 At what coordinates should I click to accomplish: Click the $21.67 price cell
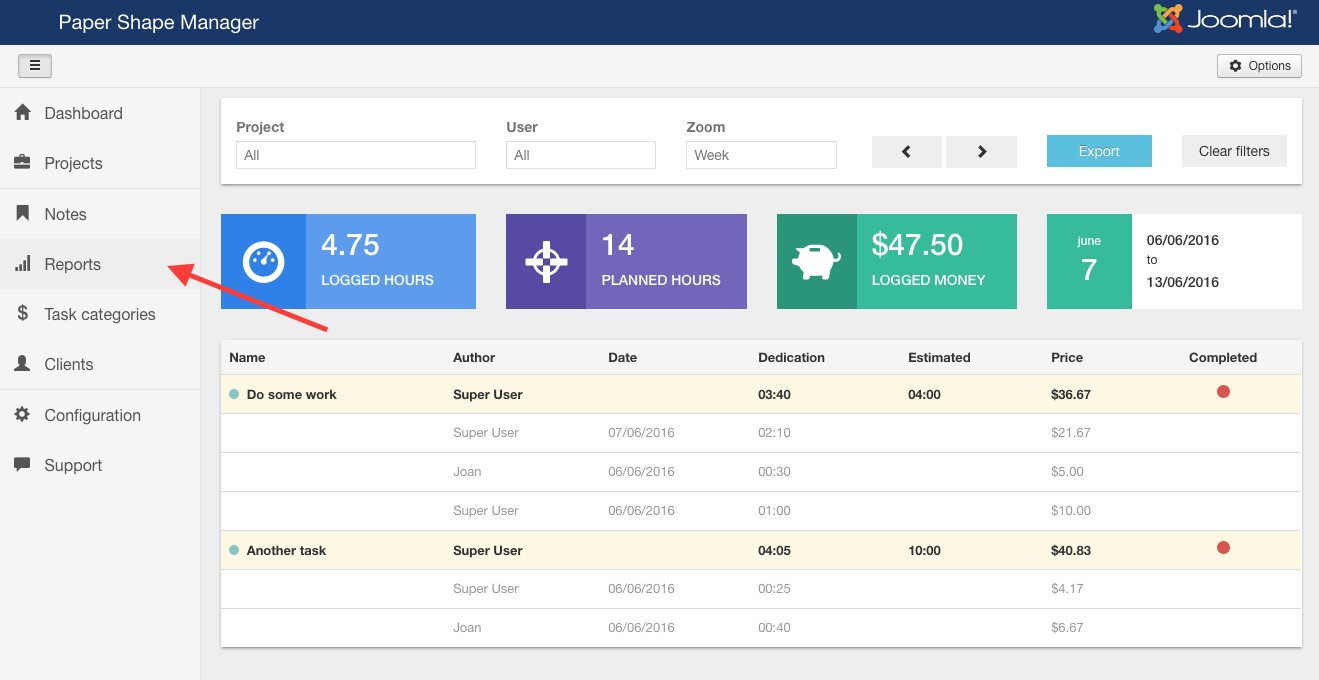[1071, 433]
